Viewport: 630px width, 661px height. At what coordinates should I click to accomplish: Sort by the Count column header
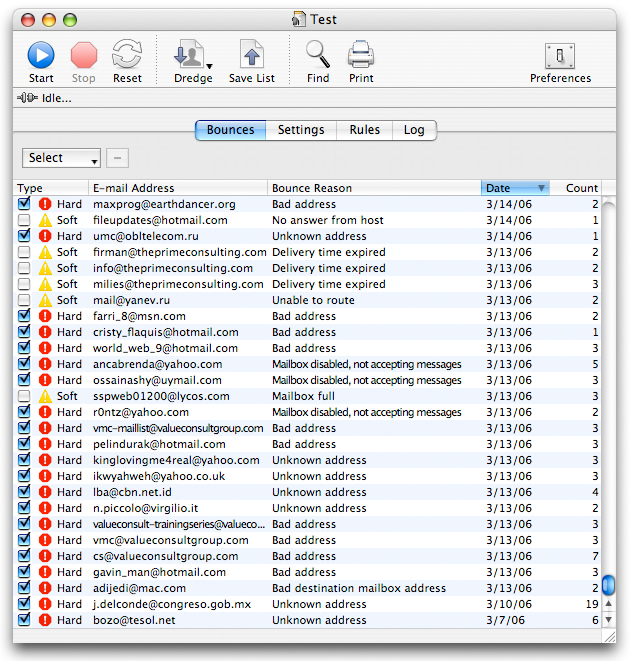576,188
